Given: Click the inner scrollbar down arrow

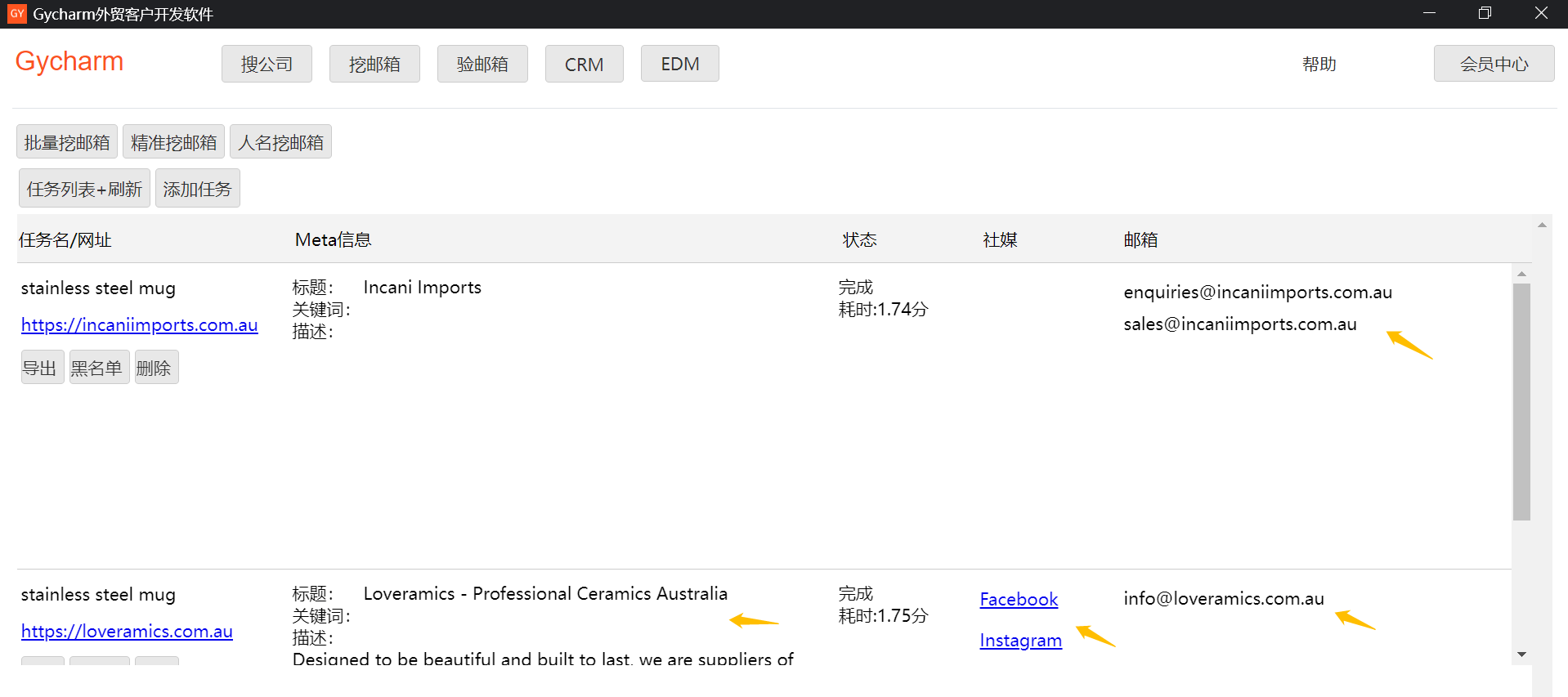Looking at the screenshot, I should (x=1521, y=655).
